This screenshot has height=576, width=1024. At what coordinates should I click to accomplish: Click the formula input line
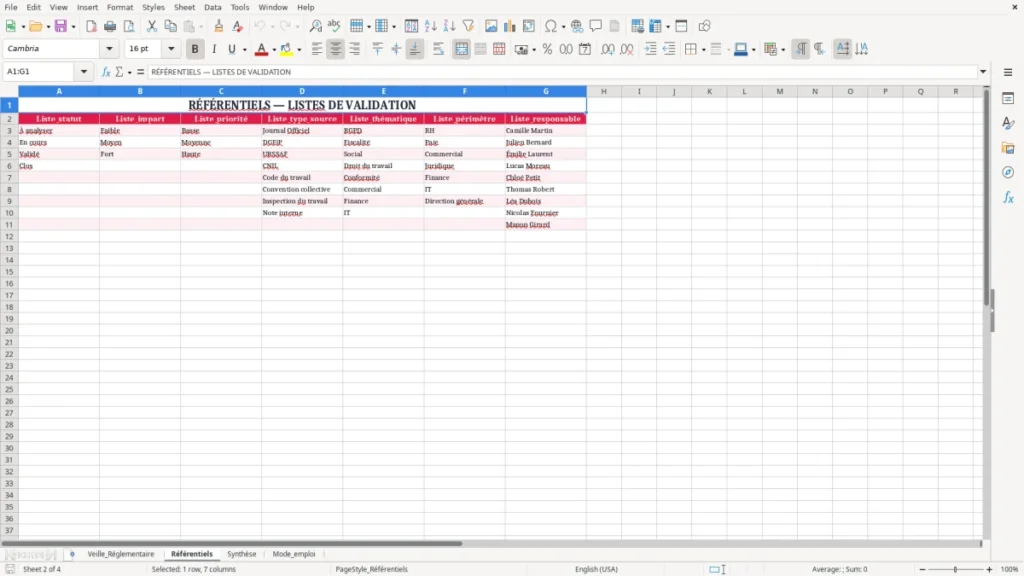(562, 72)
